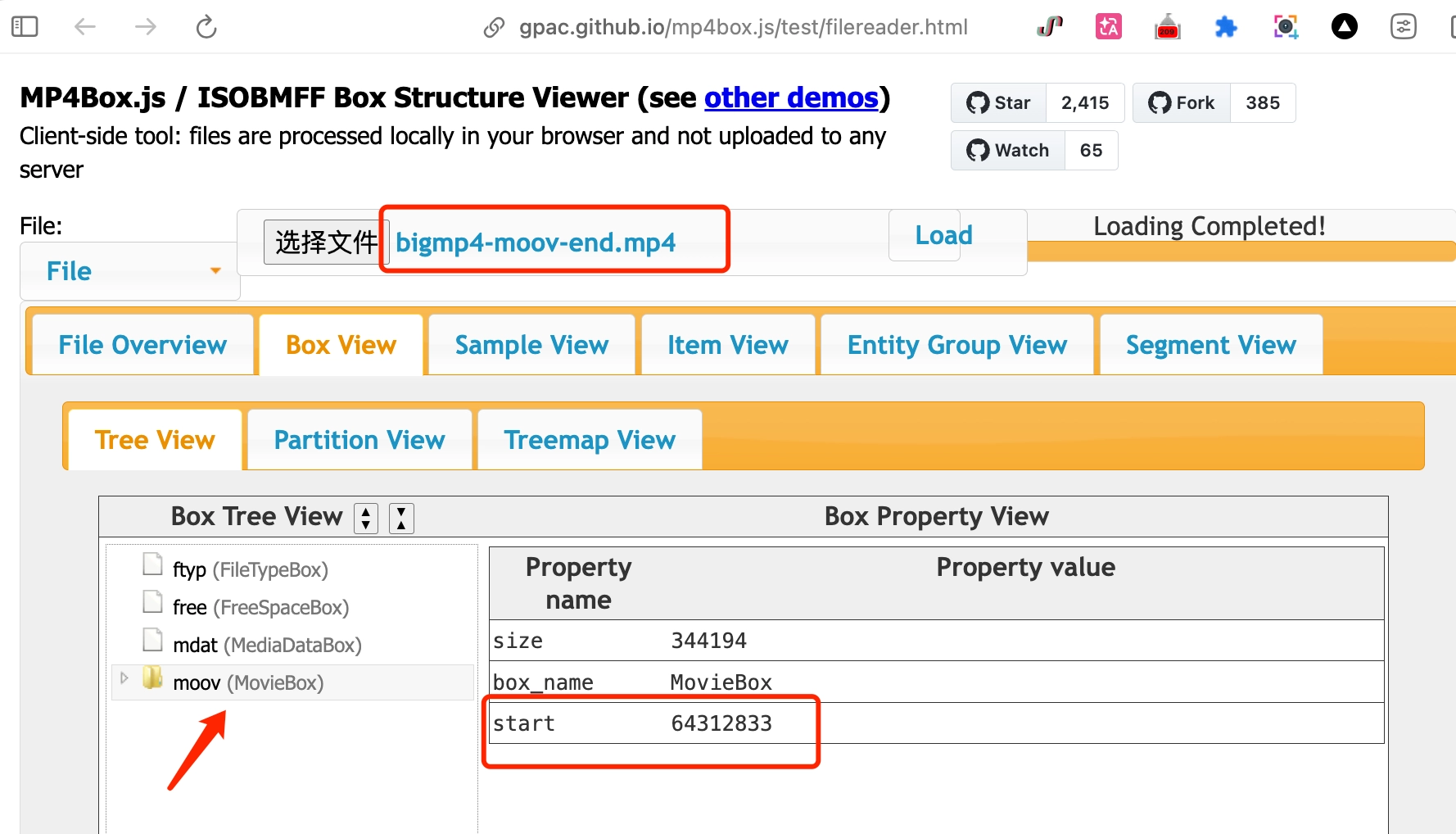Click the box_name value MovieBox
This screenshot has width=1456, height=834.
tap(721, 682)
